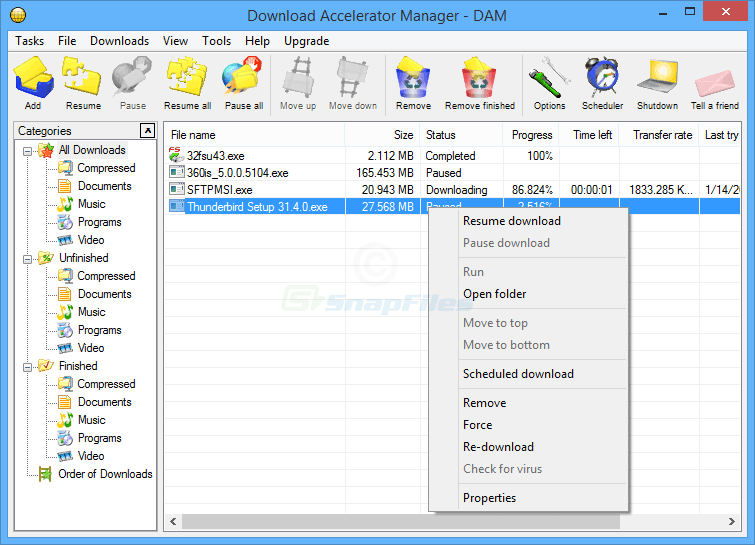Click the horizontal scrollbar thumb

pyautogui.click(x=401, y=521)
